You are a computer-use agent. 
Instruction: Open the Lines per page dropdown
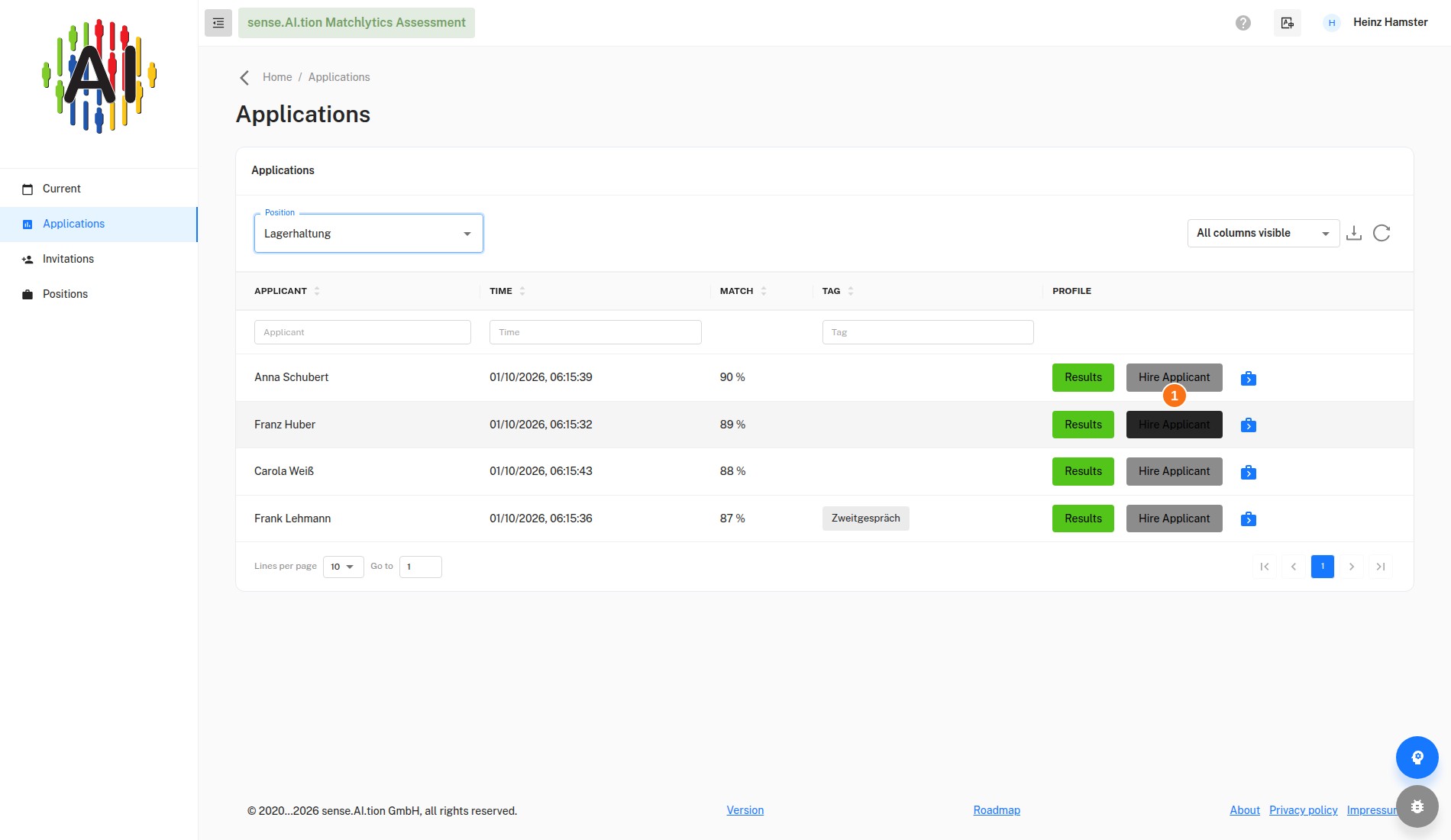point(343,567)
